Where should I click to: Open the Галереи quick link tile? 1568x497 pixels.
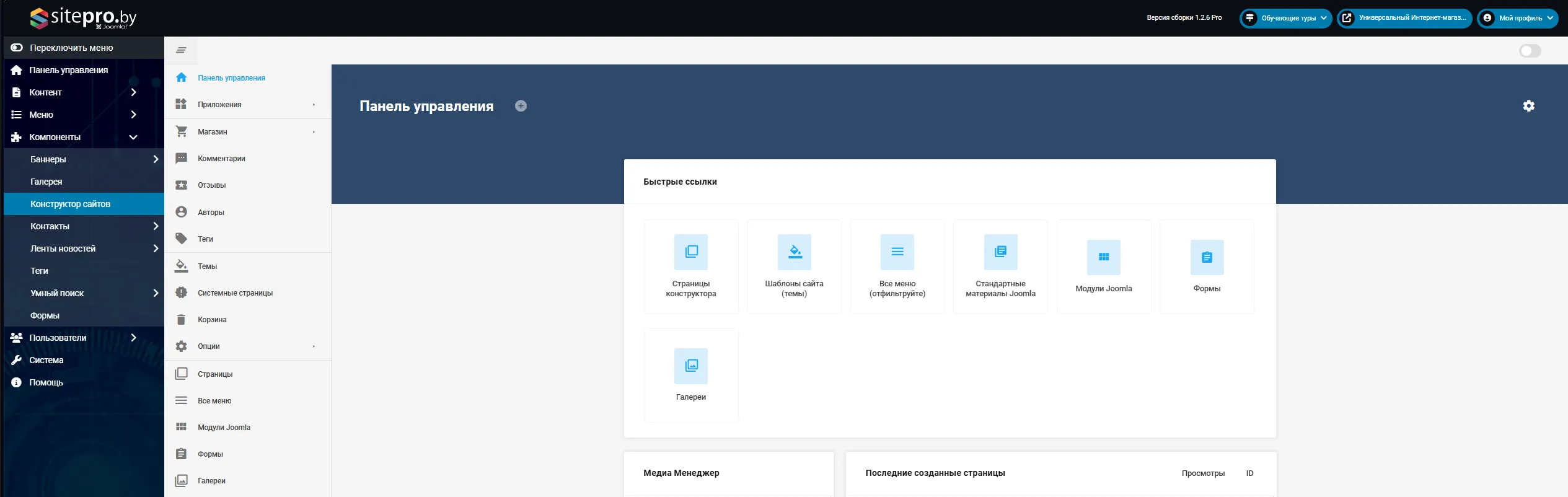[x=690, y=375]
